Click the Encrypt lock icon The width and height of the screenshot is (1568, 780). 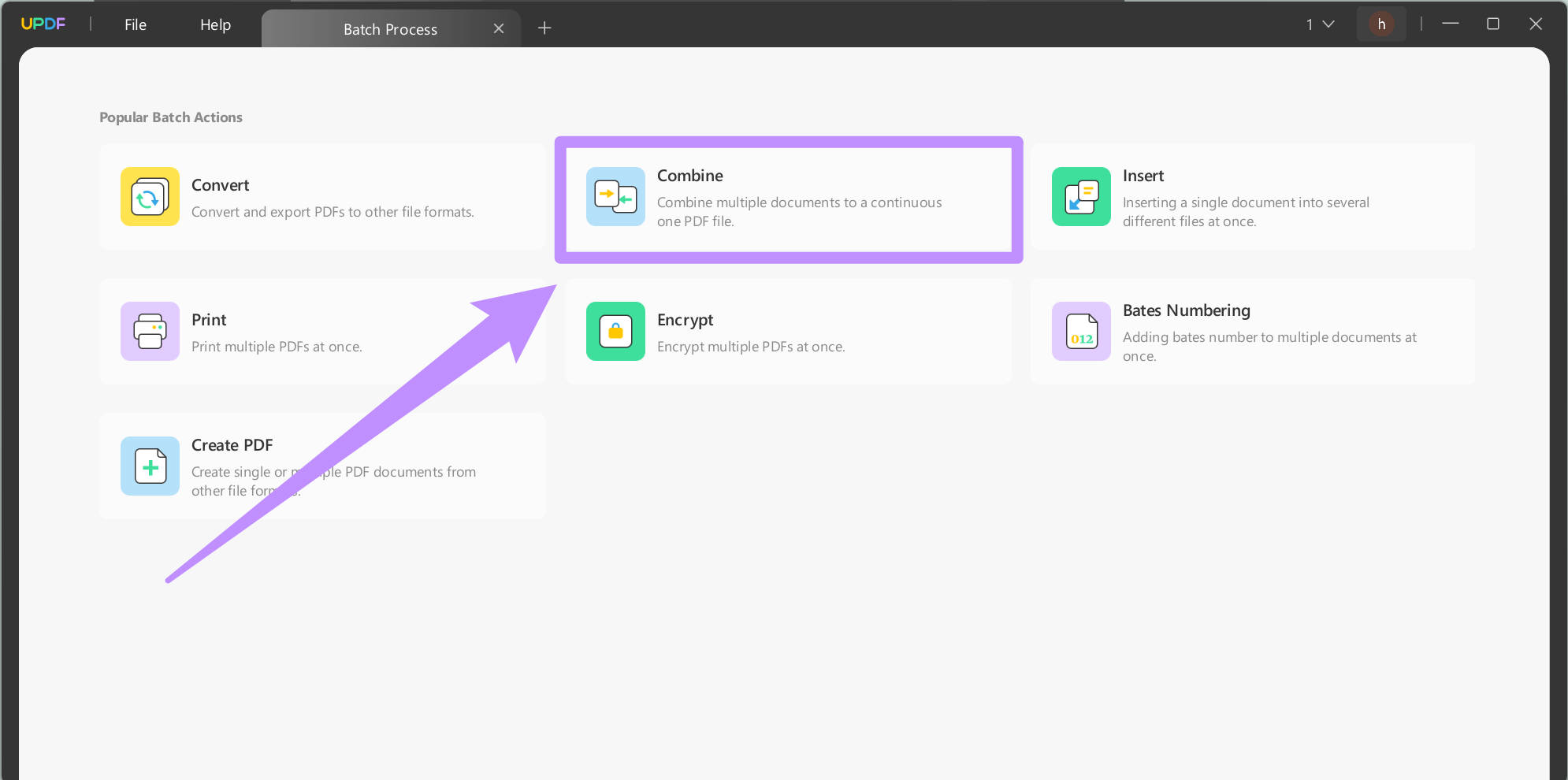tap(615, 332)
